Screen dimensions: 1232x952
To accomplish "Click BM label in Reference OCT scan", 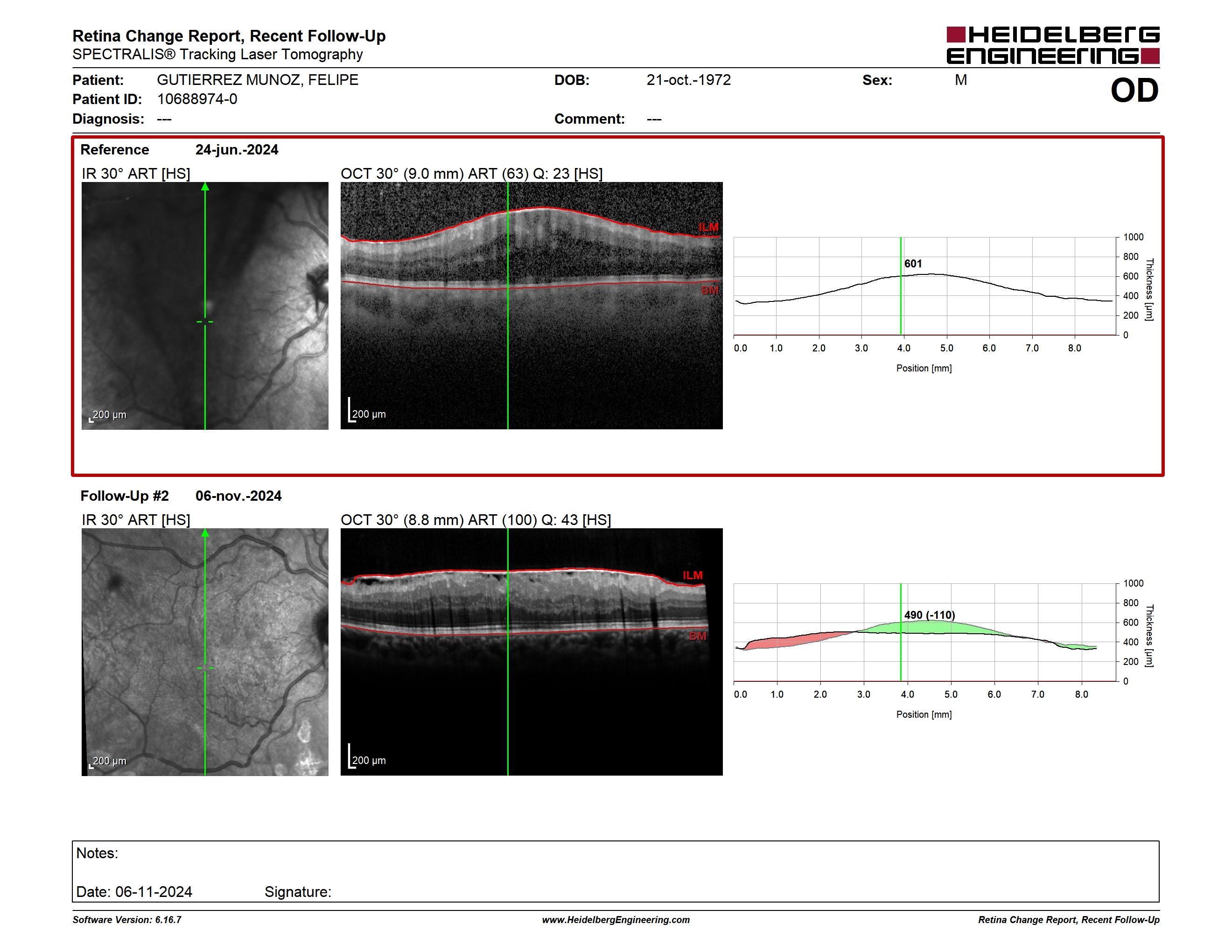I will pyautogui.click(x=710, y=290).
